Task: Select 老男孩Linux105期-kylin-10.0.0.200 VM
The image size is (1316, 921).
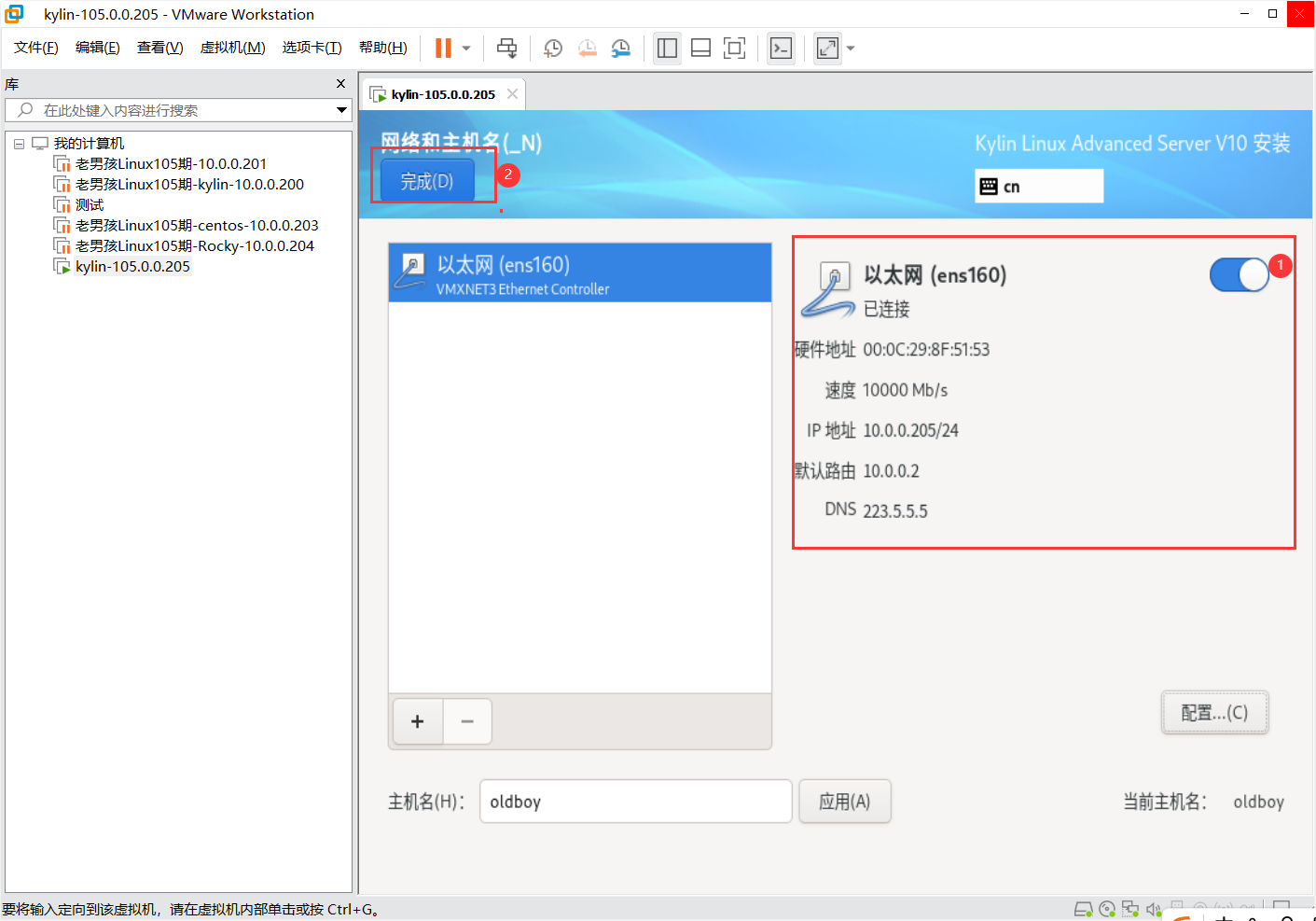Action: pyautogui.click(x=189, y=185)
